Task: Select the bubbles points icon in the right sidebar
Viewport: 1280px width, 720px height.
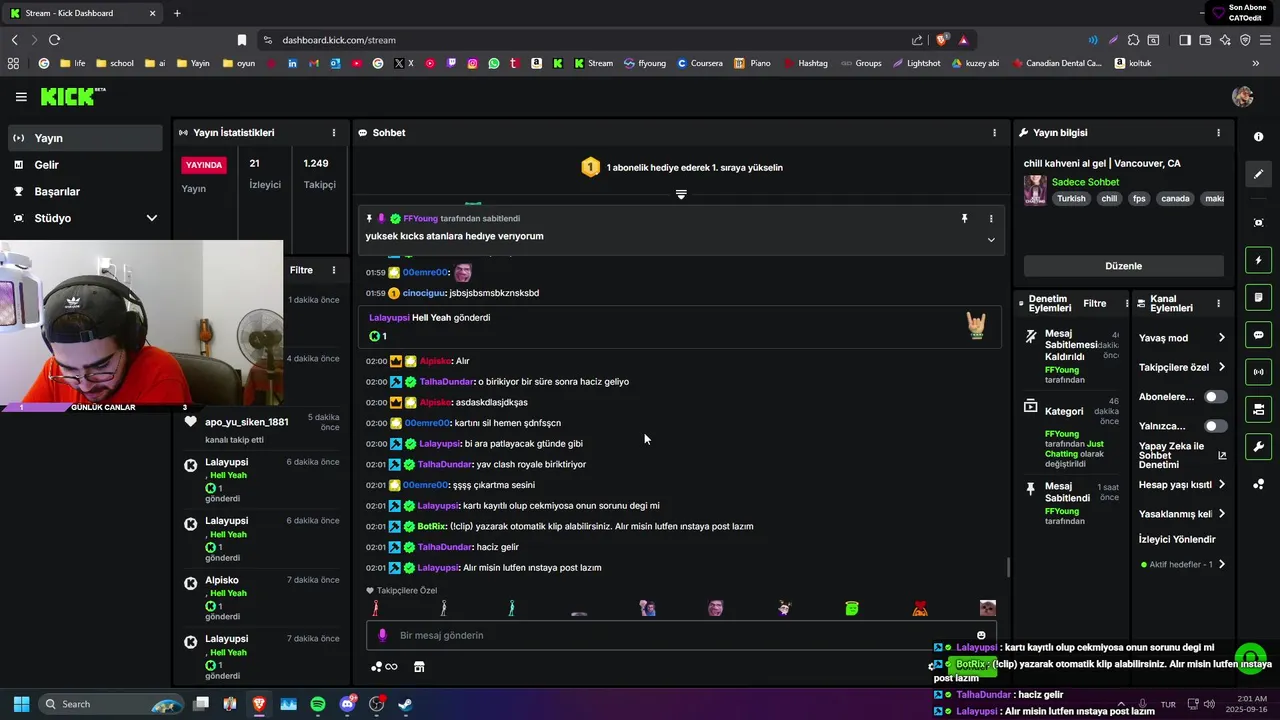Action: (x=1258, y=484)
